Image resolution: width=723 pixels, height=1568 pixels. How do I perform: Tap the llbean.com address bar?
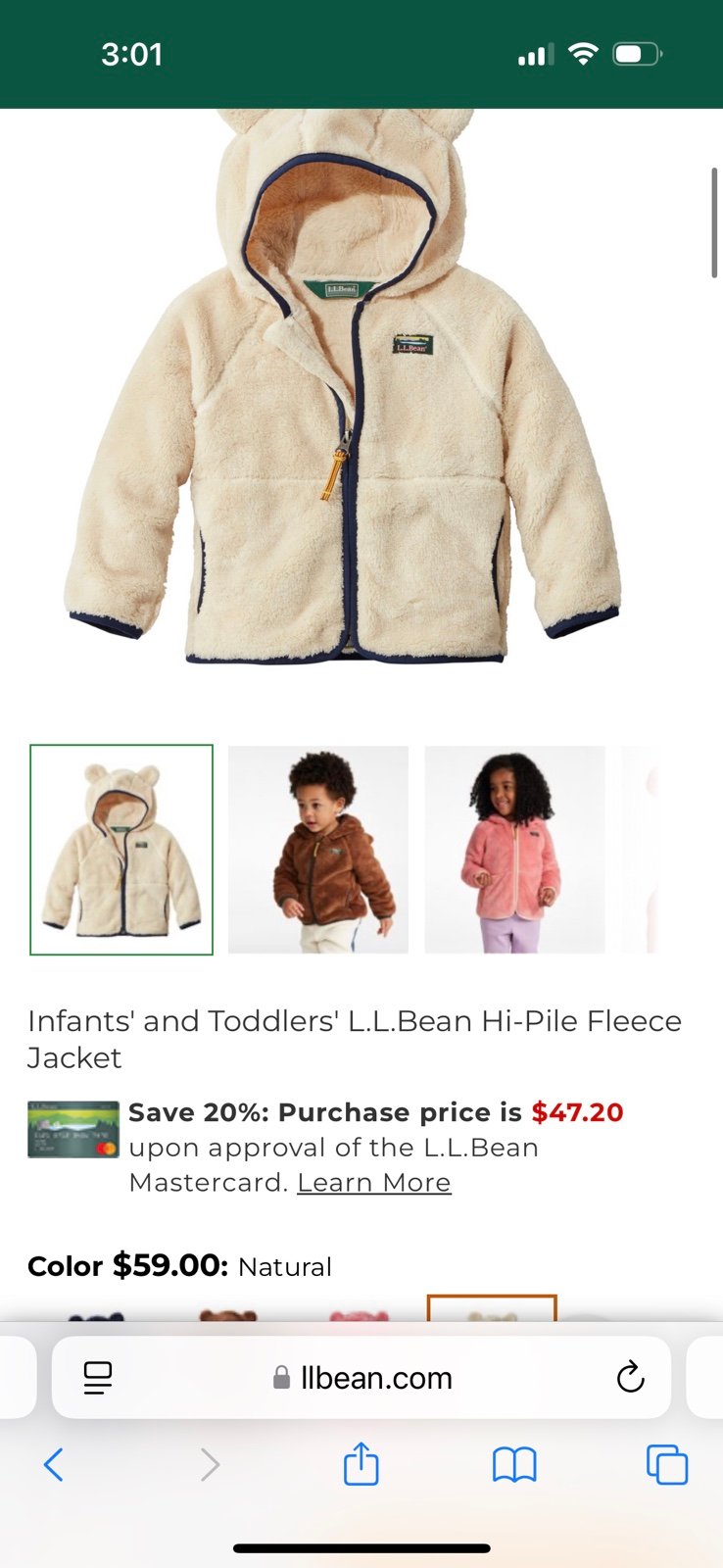coord(361,1378)
